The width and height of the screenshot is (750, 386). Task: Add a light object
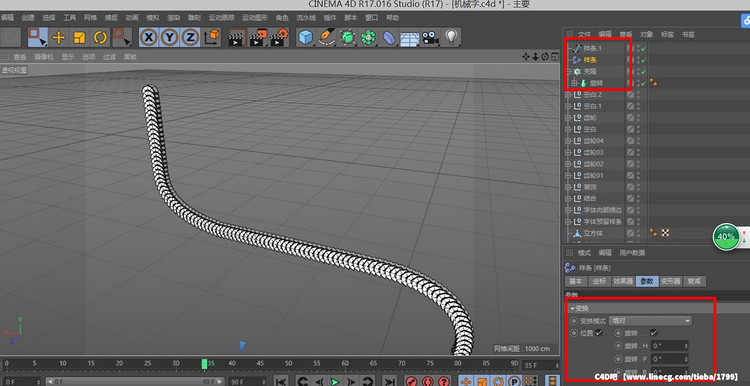[x=451, y=37]
